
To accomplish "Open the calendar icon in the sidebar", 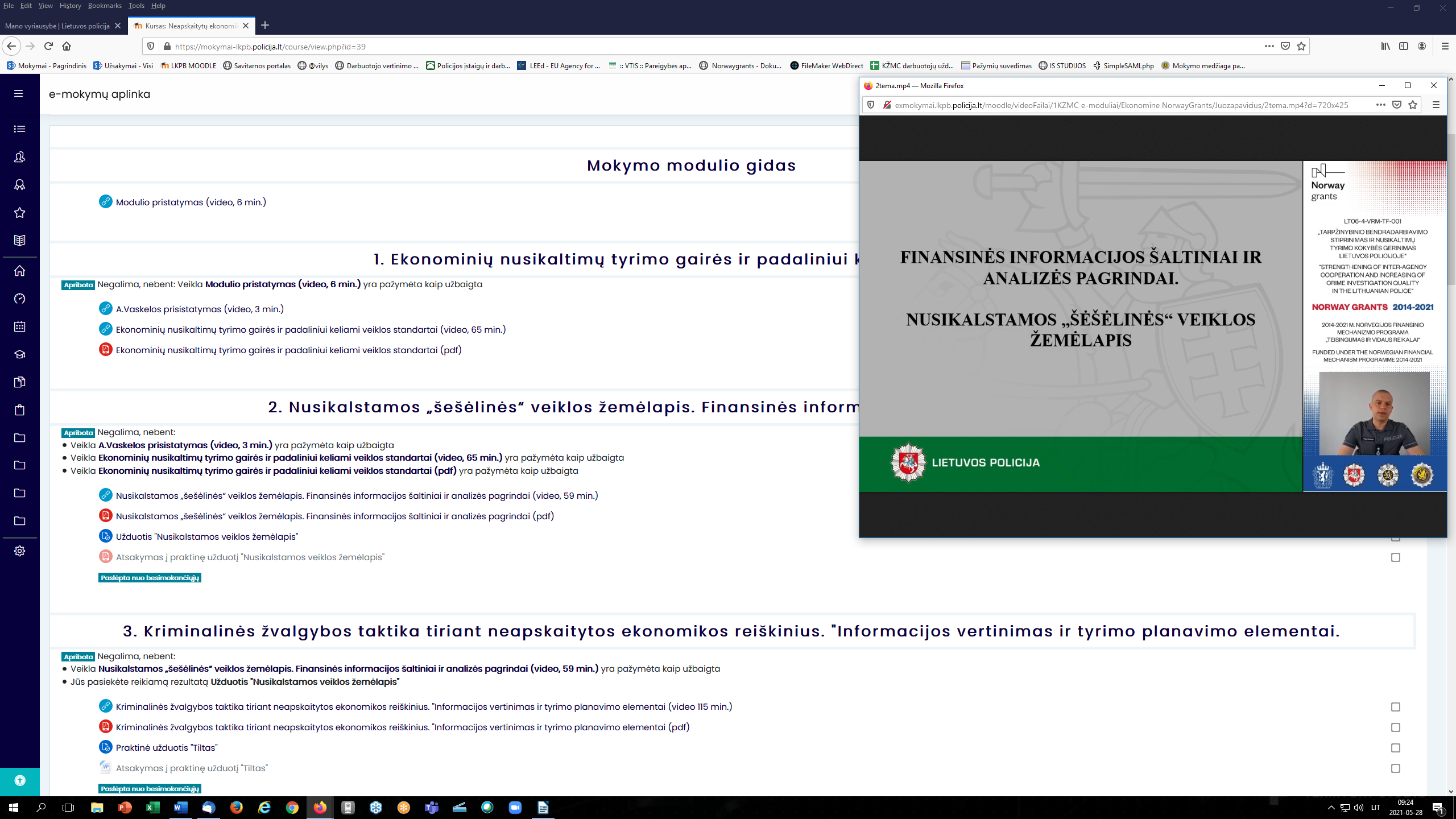I will tap(19, 326).
